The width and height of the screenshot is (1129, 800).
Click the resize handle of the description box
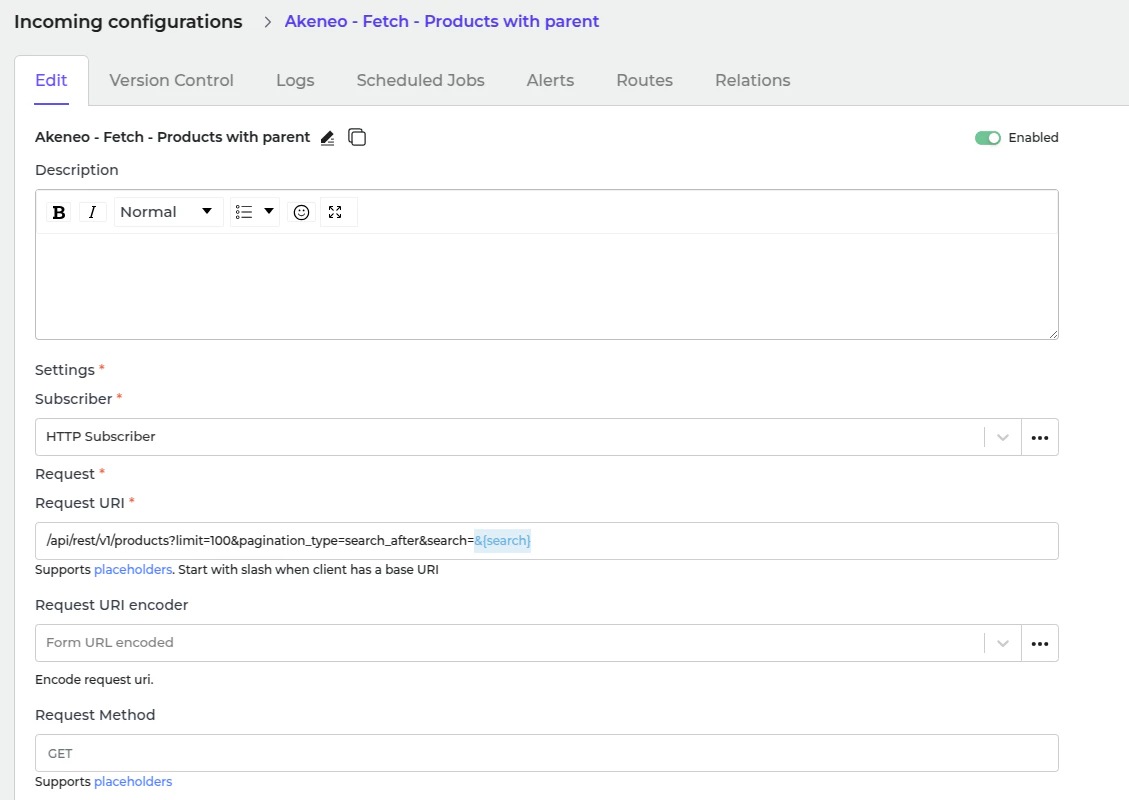1053,334
